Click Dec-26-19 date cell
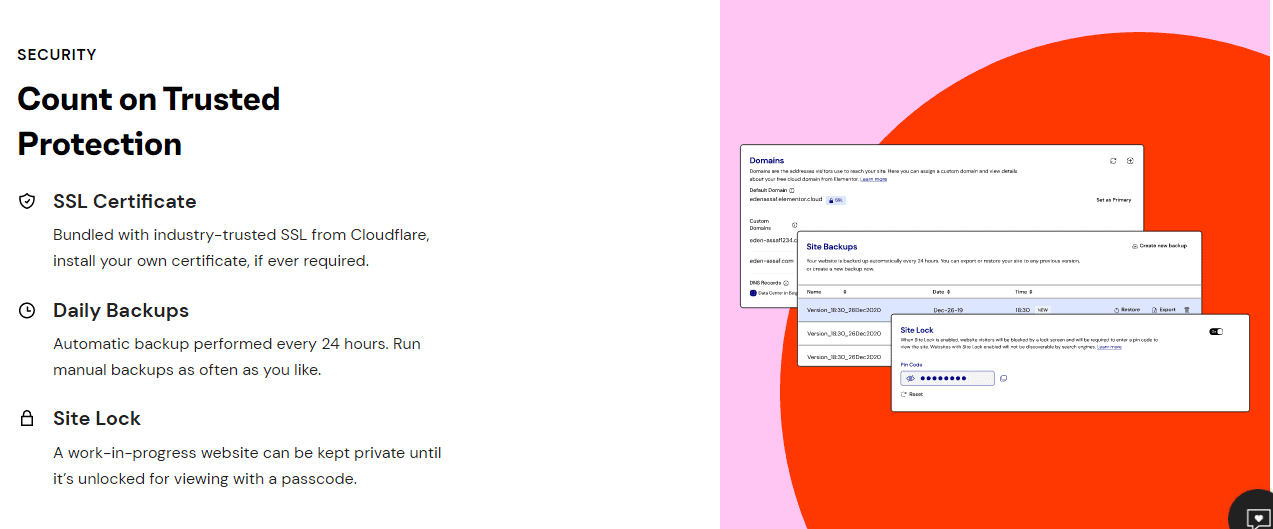Viewport: 1273px width, 529px height. point(948,310)
